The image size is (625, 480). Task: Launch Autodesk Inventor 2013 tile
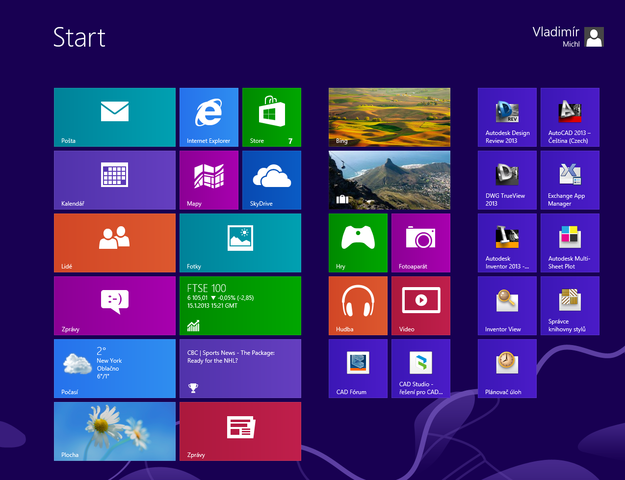click(507, 243)
